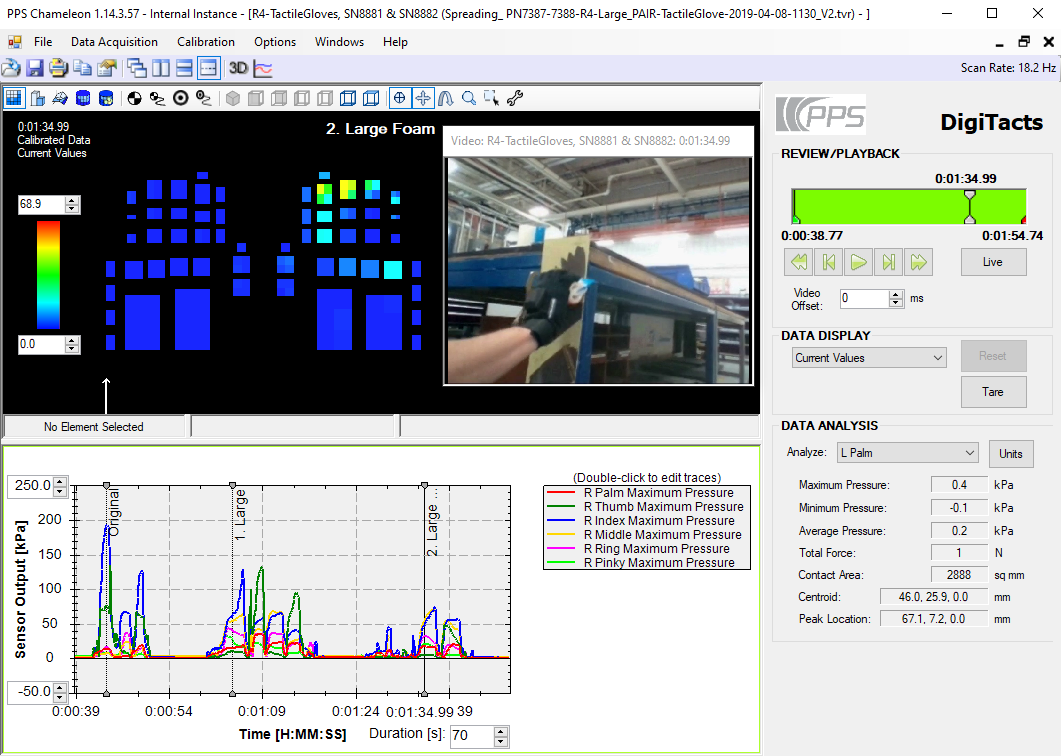Expand the Analyze L Palm dropdown

(969, 453)
